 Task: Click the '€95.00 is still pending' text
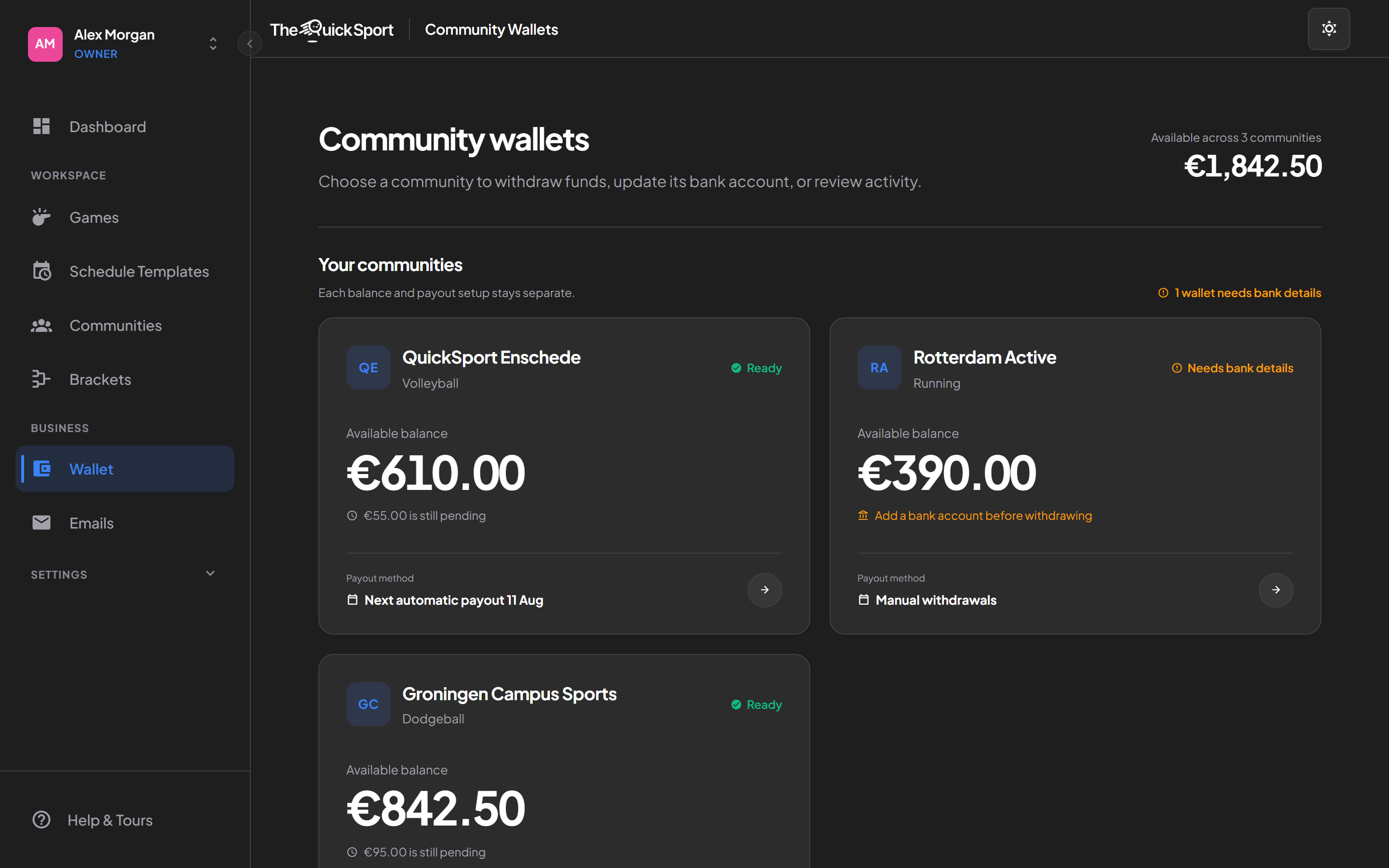[424, 852]
